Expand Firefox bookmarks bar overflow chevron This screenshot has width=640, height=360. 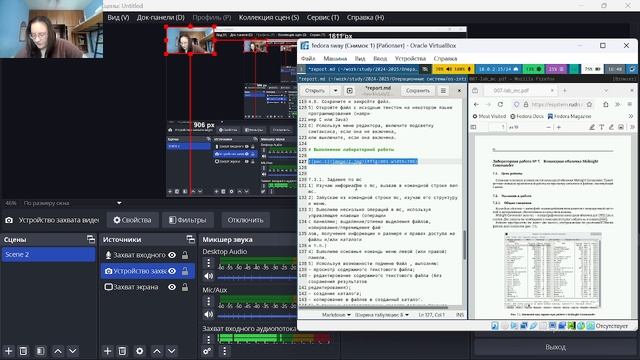tap(631, 116)
